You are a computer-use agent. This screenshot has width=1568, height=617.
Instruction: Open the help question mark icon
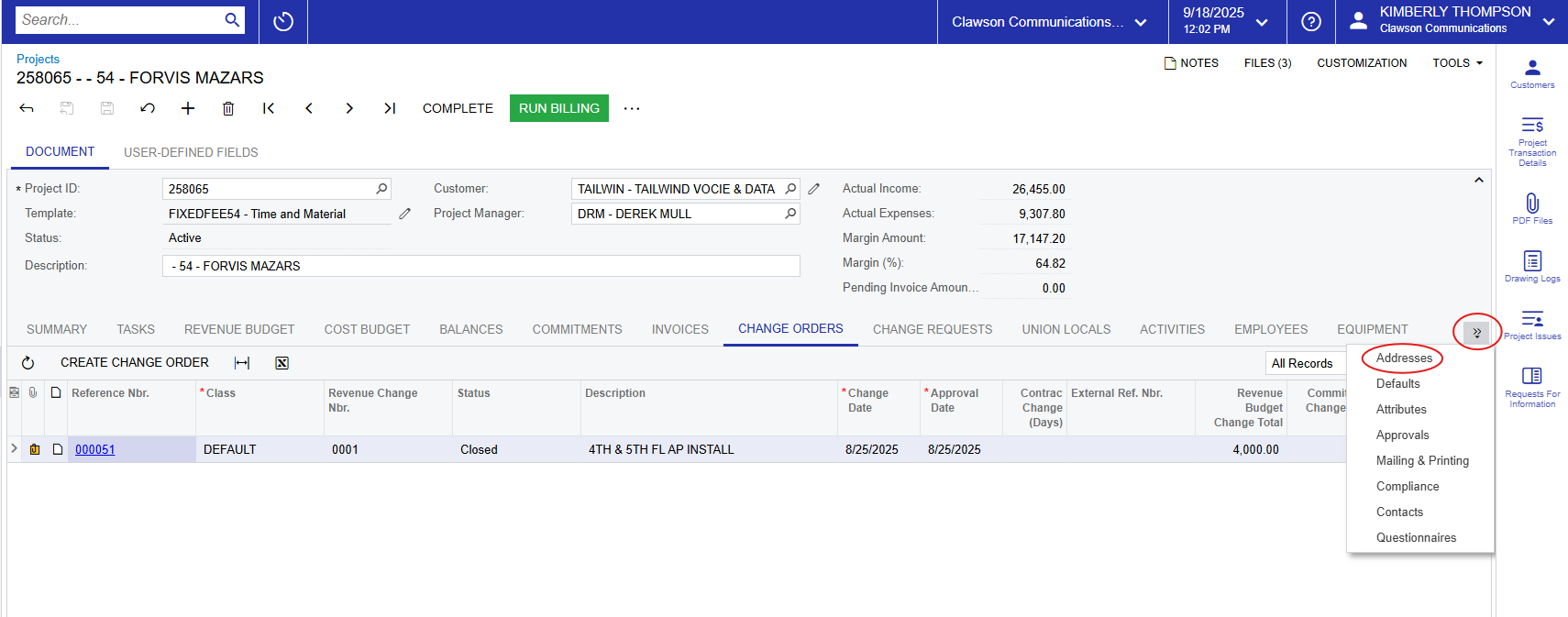pos(1311,22)
